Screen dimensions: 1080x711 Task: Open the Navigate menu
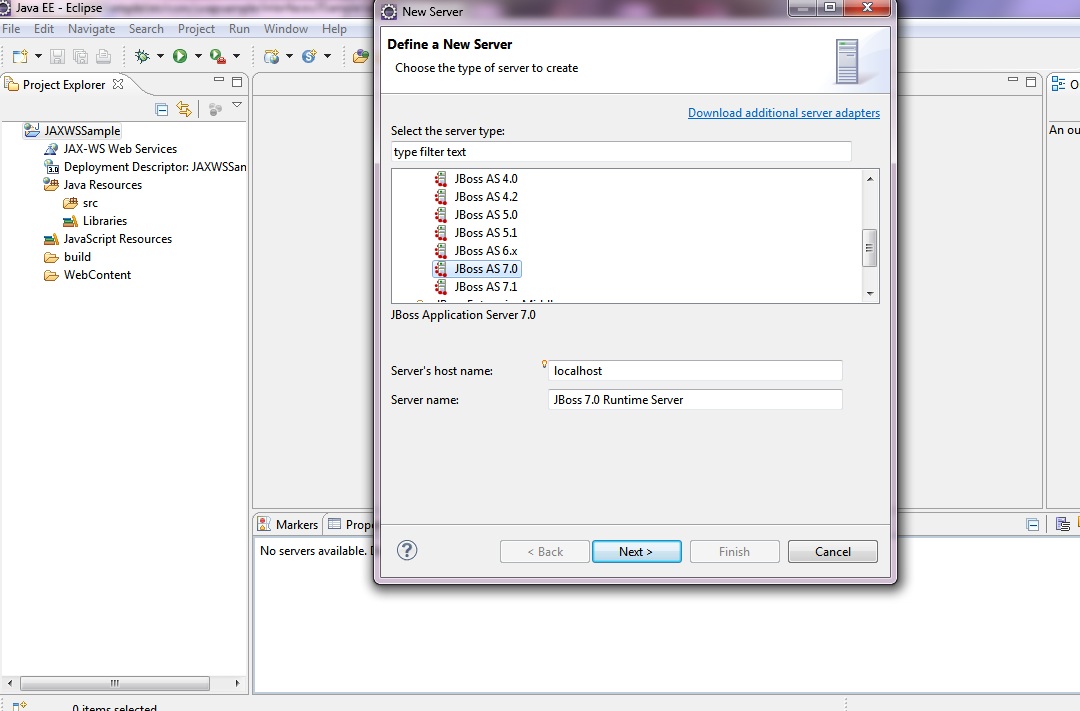pos(91,29)
